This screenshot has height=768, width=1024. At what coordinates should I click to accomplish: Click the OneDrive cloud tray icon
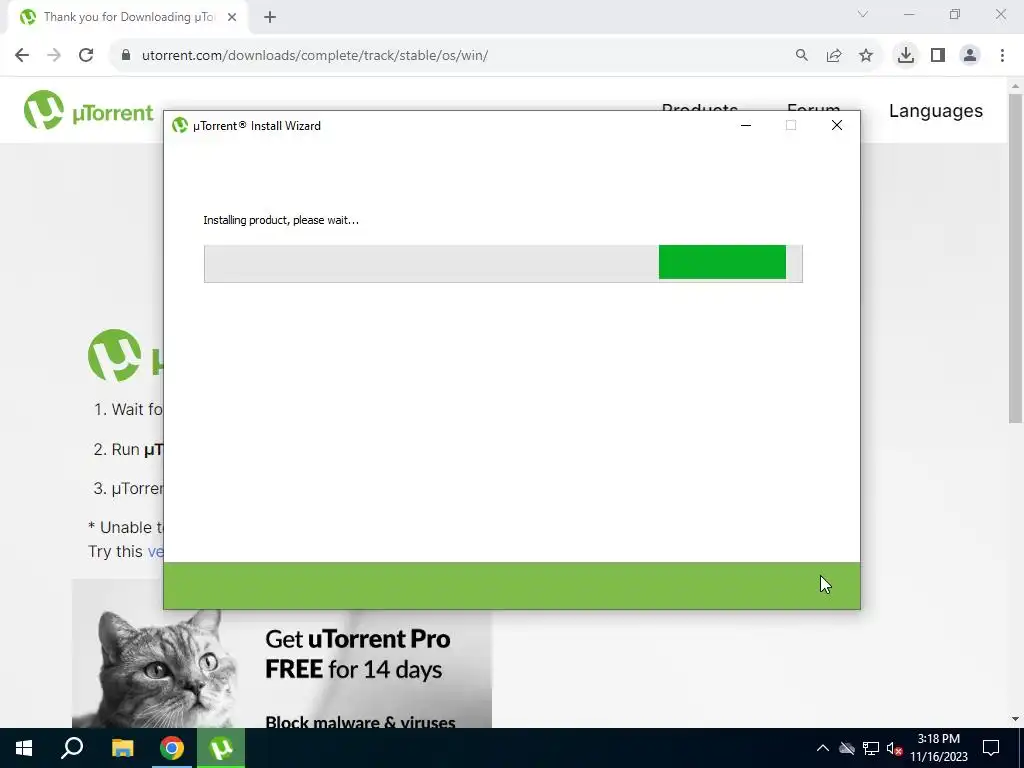(847, 748)
